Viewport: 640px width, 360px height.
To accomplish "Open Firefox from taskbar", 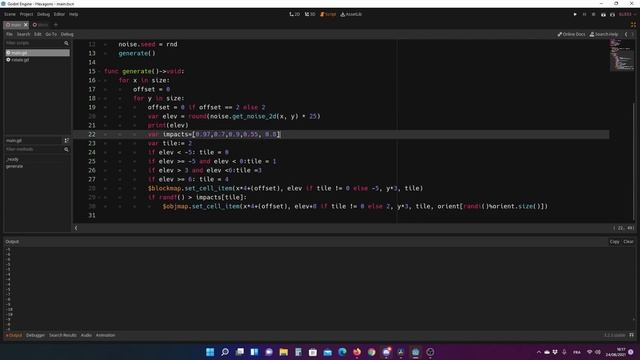I will (x=357, y=352).
